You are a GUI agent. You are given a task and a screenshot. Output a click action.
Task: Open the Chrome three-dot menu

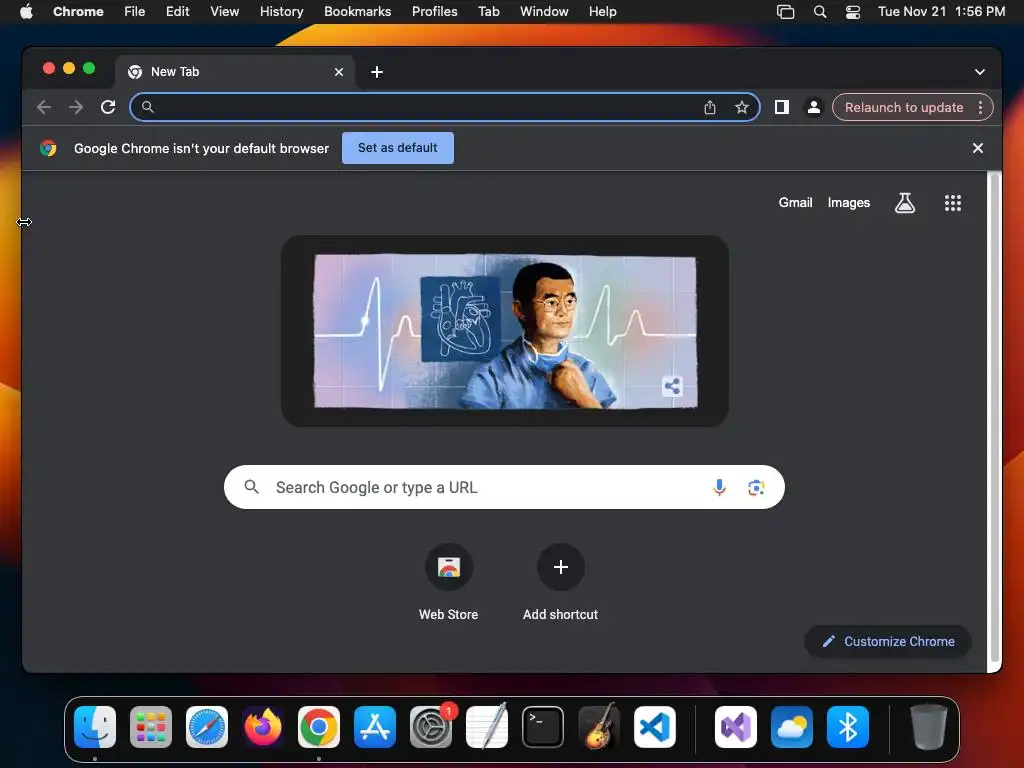[x=980, y=107]
